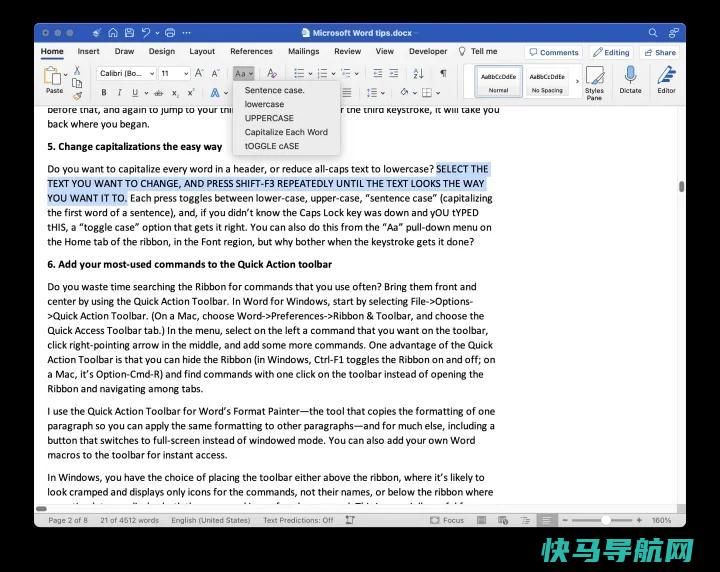Expand the numbering list dropdown arrow
Viewport: 720px width, 572px height.
click(x=333, y=73)
